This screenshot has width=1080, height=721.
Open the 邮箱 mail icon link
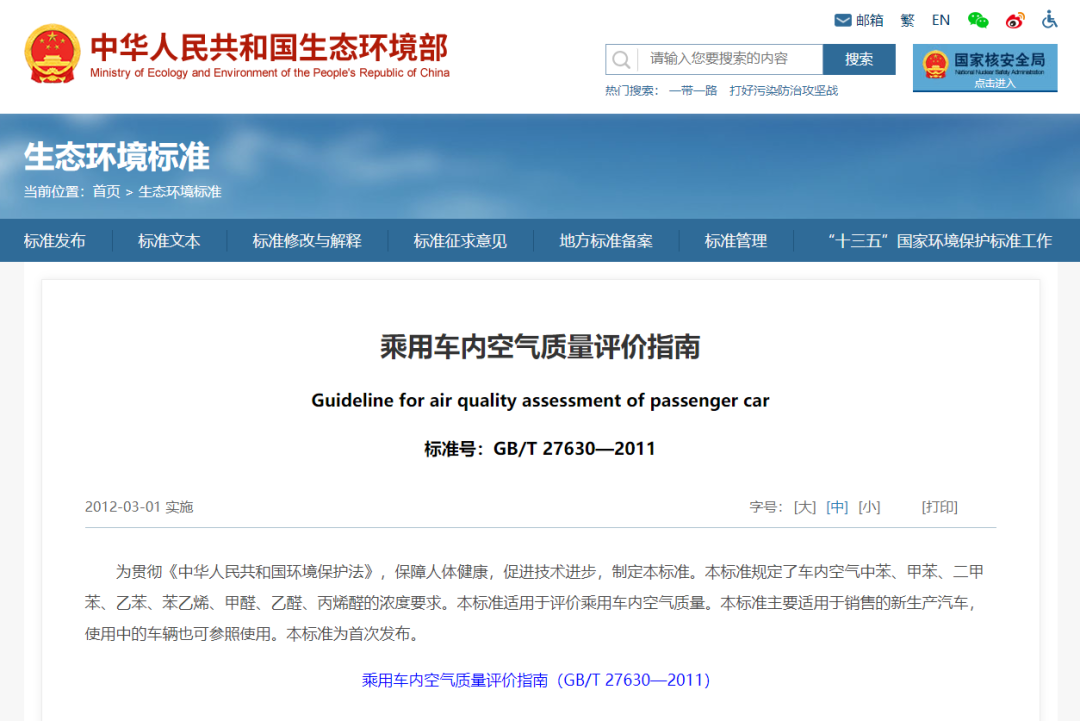click(x=858, y=20)
